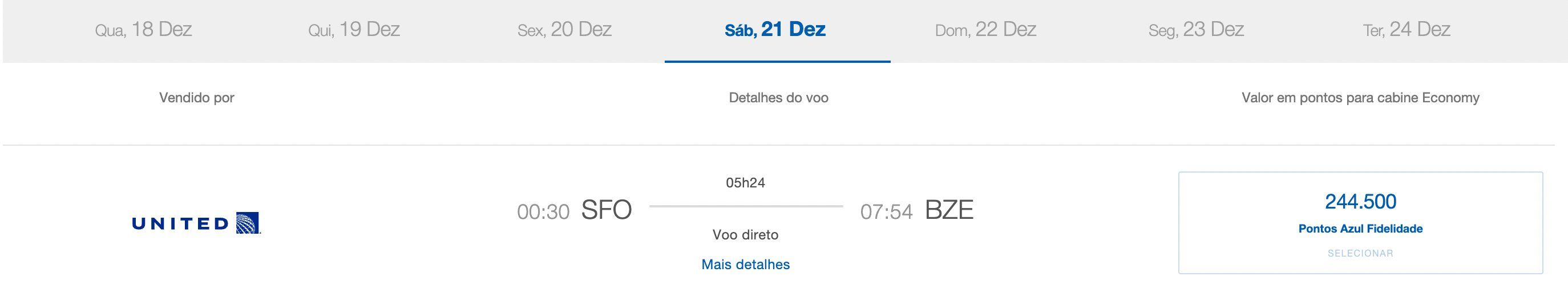1568x296 pixels.
Task: Click the 05h24 flight duration
Action: [x=746, y=183]
